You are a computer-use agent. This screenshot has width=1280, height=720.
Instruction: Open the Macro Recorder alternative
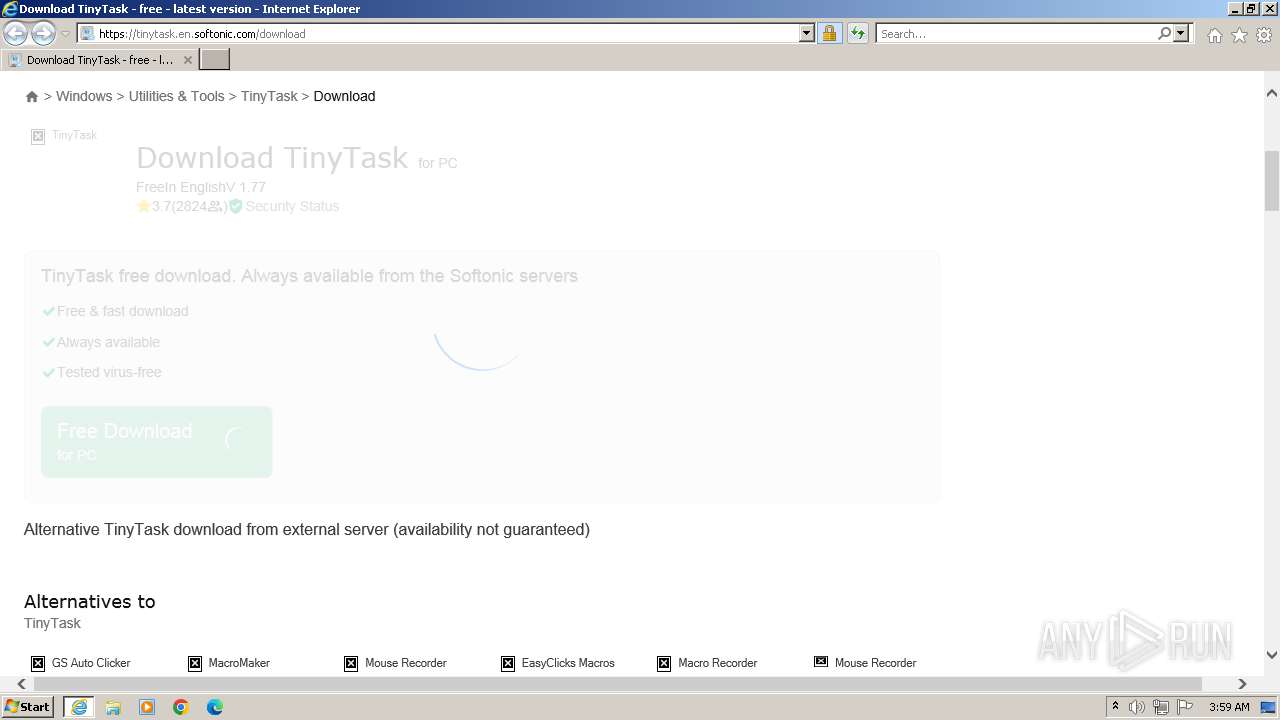717,663
